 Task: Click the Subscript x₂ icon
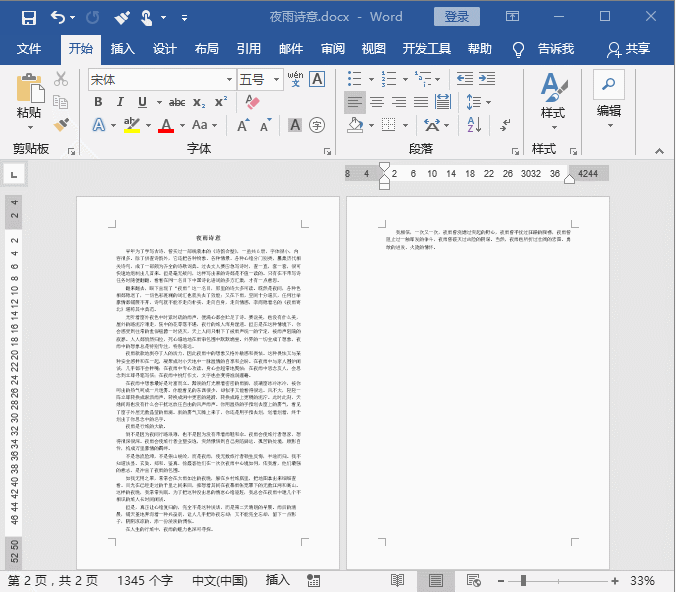[x=199, y=102]
